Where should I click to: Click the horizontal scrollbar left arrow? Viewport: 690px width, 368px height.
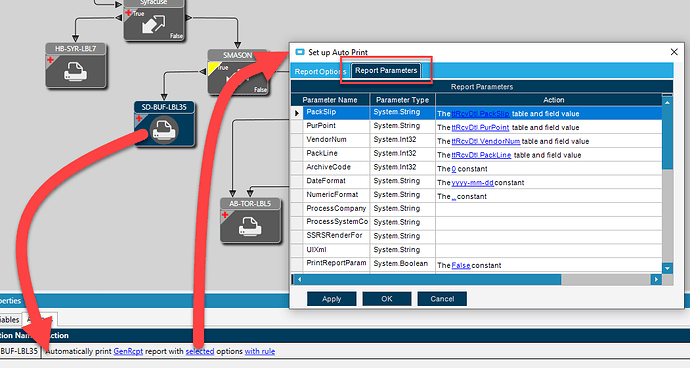(300, 279)
